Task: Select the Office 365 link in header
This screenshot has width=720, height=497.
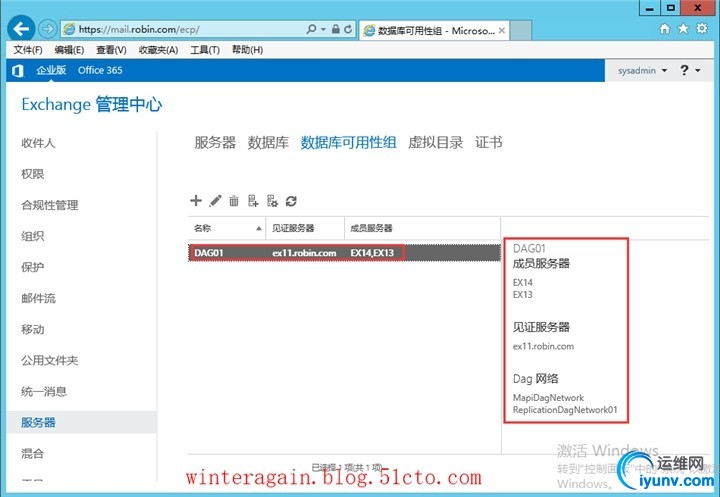Action: point(100,70)
